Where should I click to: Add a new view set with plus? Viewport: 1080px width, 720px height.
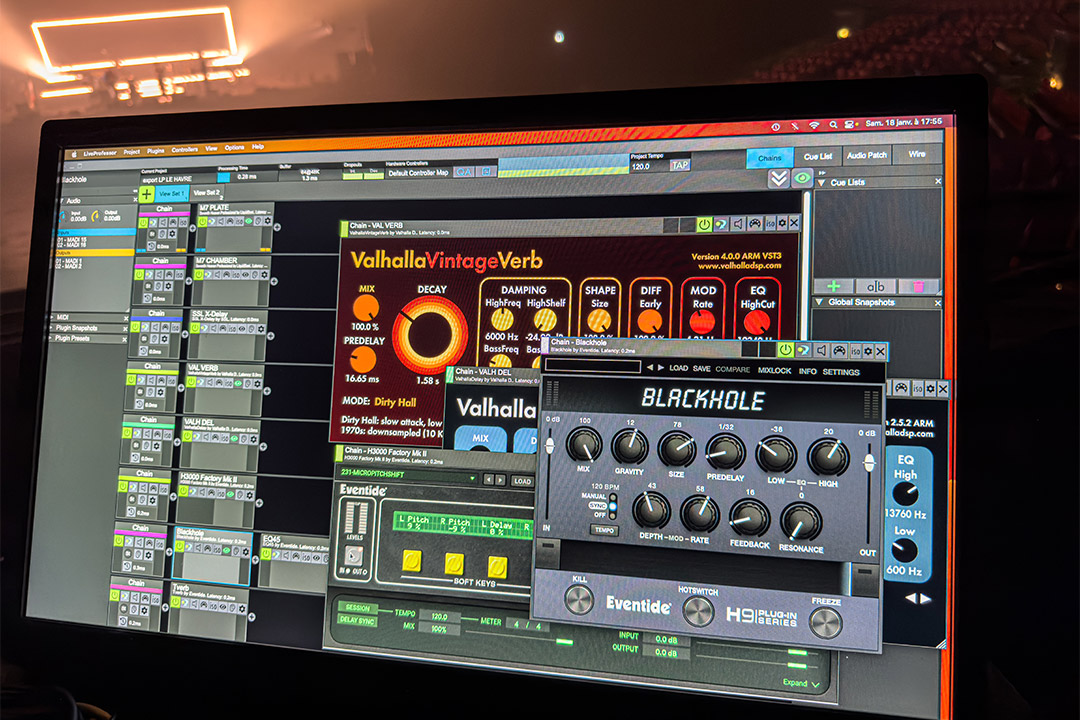click(147, 194)
